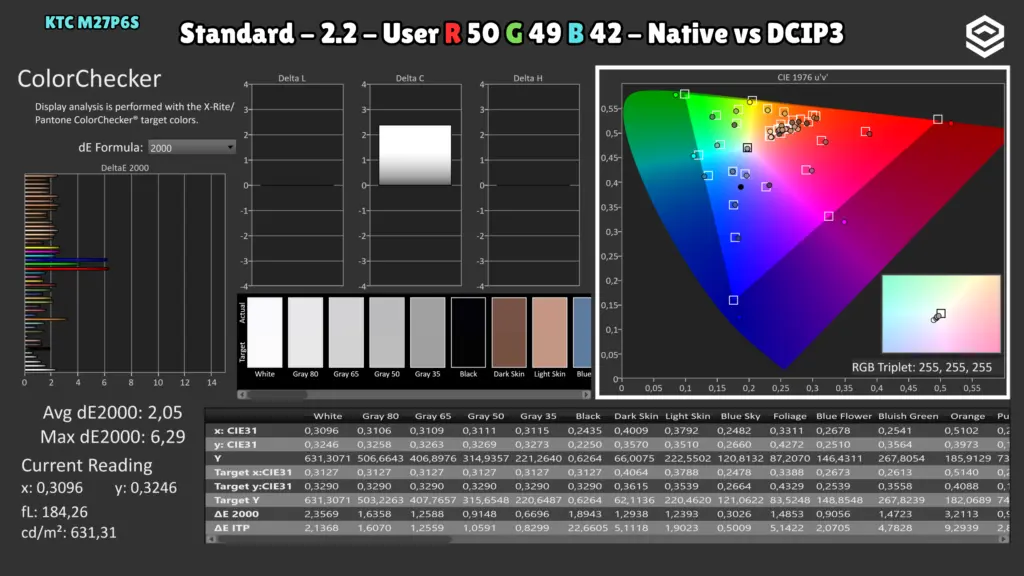Click the Delta H chart
The width and height of the screenshot is (1024, 576).
(x=533, y=185)
